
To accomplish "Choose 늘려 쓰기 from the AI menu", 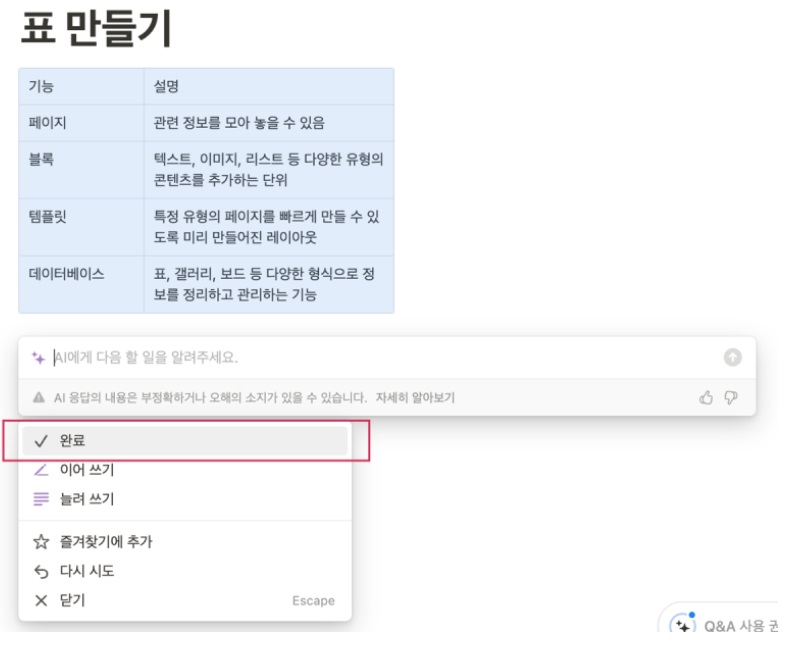I will point(185,500).
